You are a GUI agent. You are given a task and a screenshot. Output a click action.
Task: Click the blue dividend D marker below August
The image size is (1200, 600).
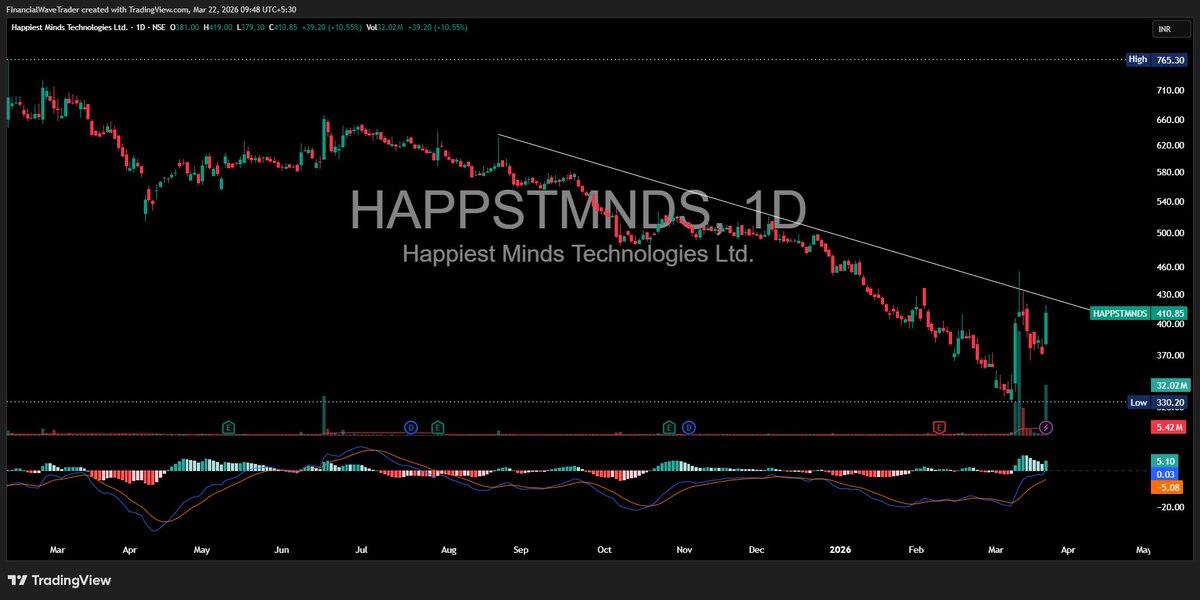click(411, 427)
